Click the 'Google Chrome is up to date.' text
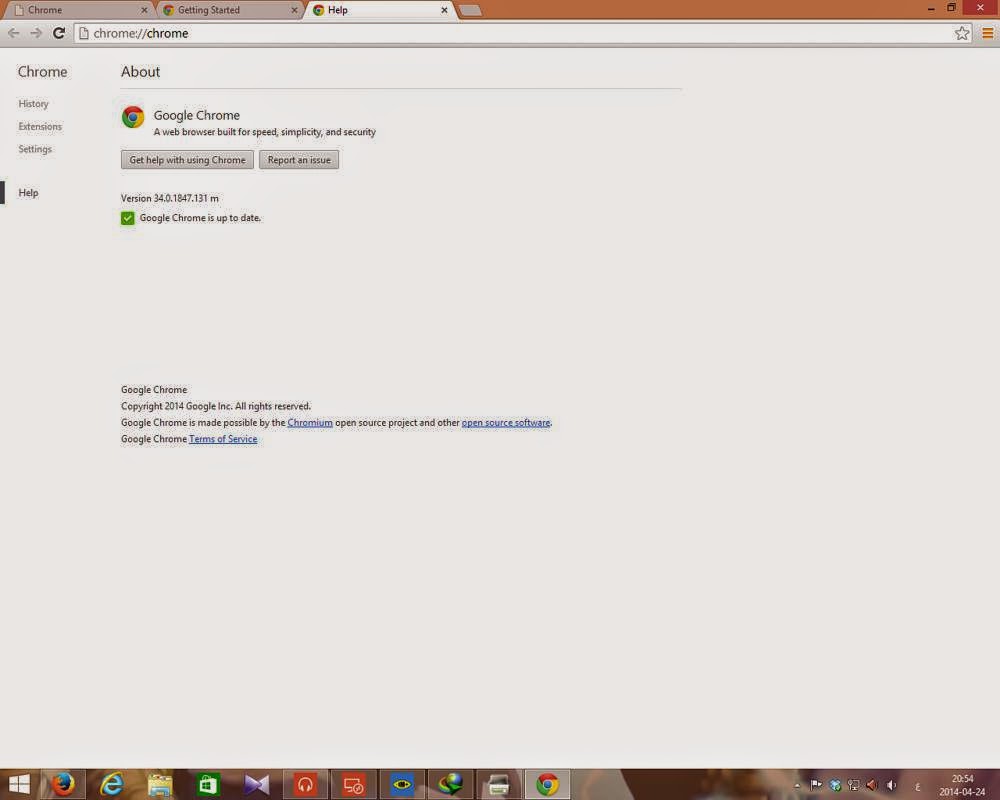Viewport: 1000px width, 800px height. (200, 218)
